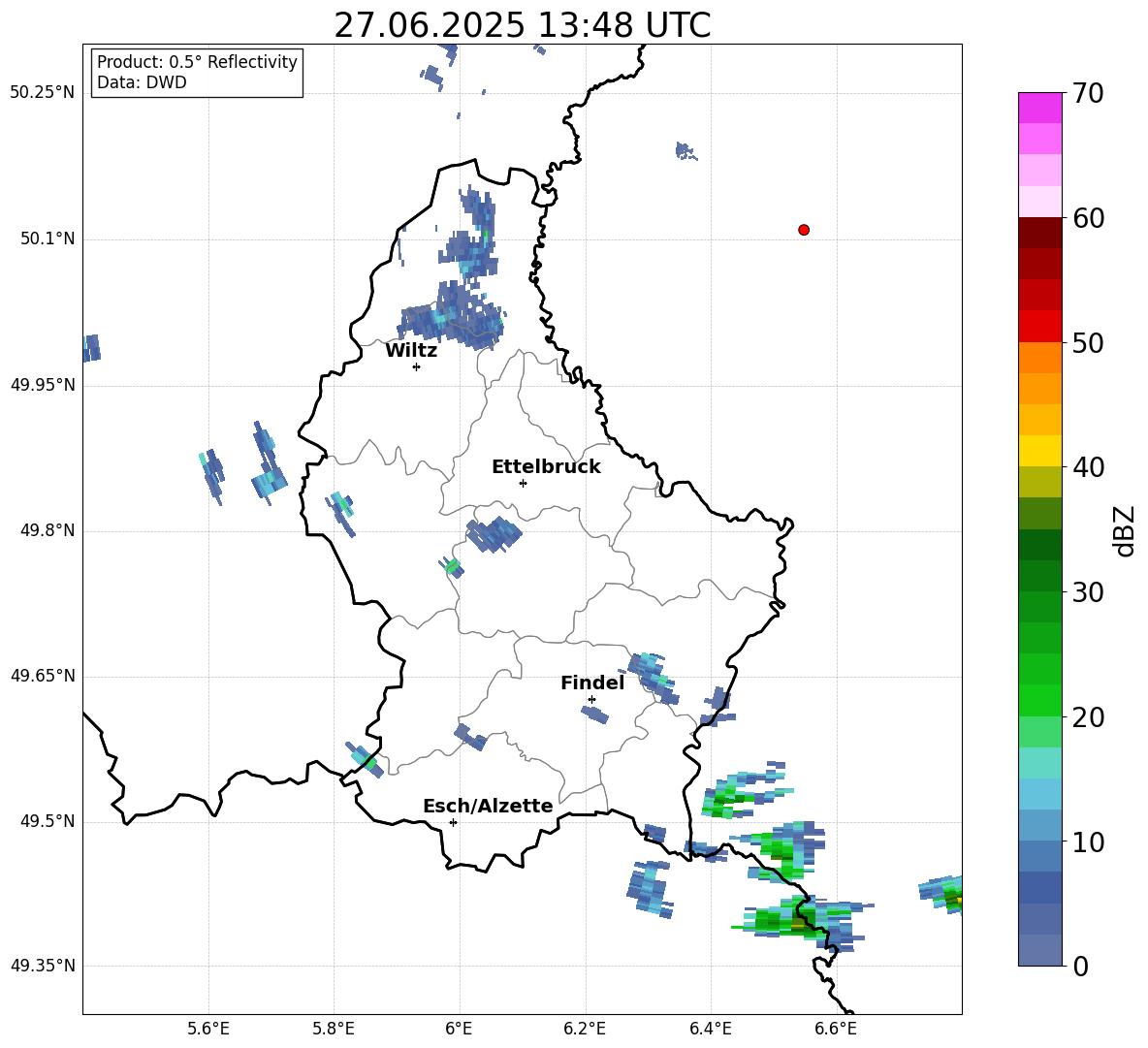
Task: Click the Product: 0.5° Reflectivity text
Action: 197,61
